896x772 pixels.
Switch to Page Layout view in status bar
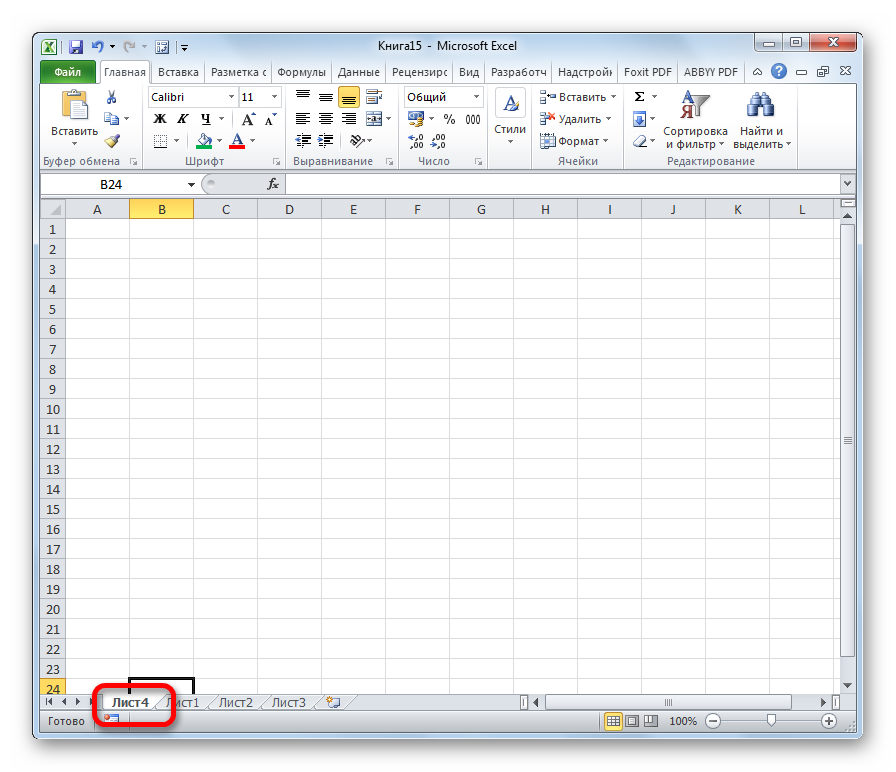[x=633, y=721]
